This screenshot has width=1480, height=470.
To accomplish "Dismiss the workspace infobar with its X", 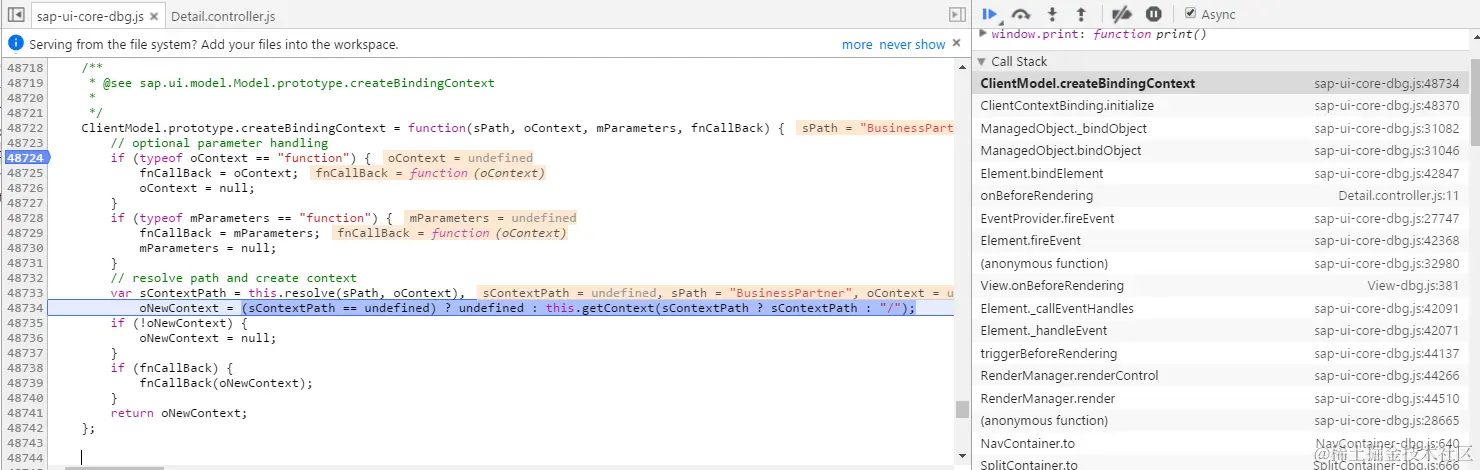I will (957, 42).
